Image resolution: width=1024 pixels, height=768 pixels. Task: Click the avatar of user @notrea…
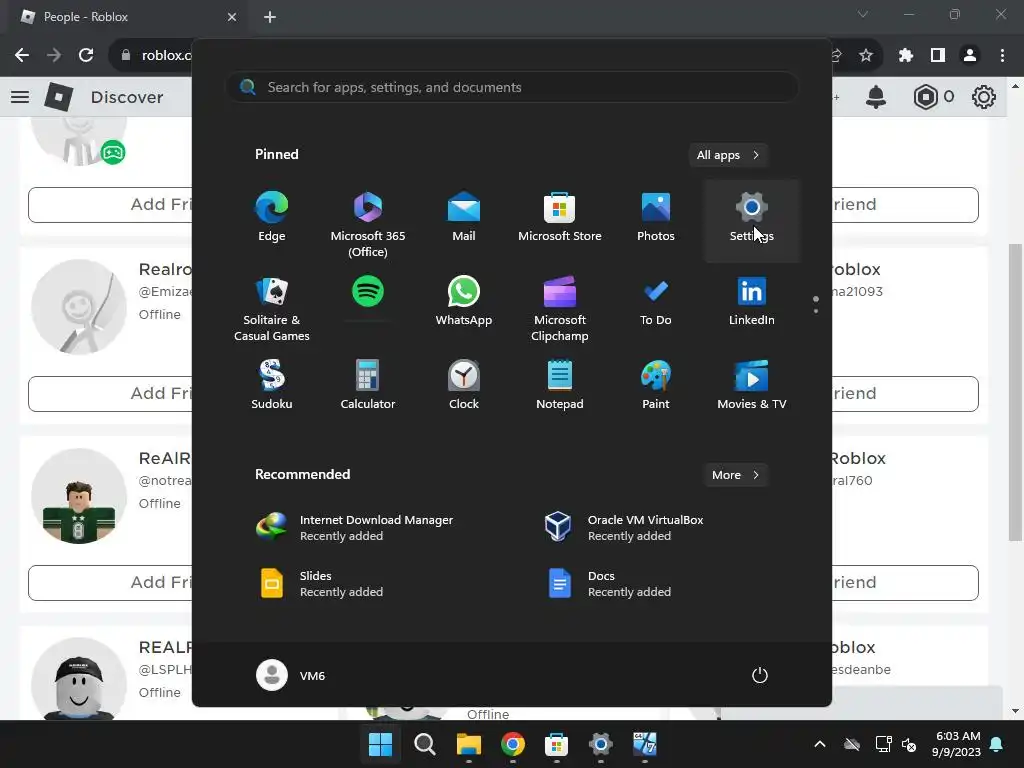coord(79,496)
